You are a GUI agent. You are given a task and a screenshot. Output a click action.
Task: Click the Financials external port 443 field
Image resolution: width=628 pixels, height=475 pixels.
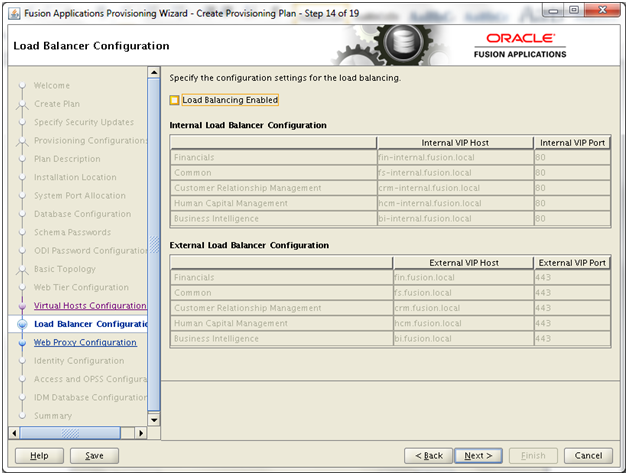coord(572,278)
